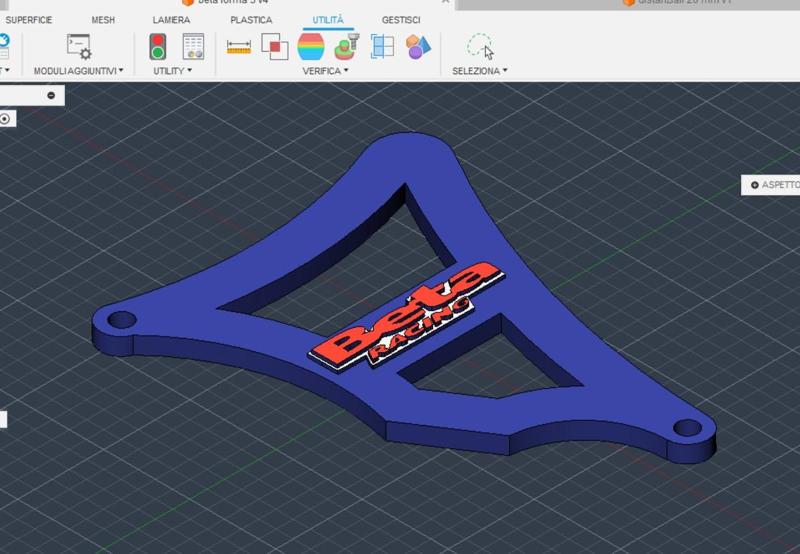Open the MODULI AGGIUNTIVI dropdown

[79, 71]
